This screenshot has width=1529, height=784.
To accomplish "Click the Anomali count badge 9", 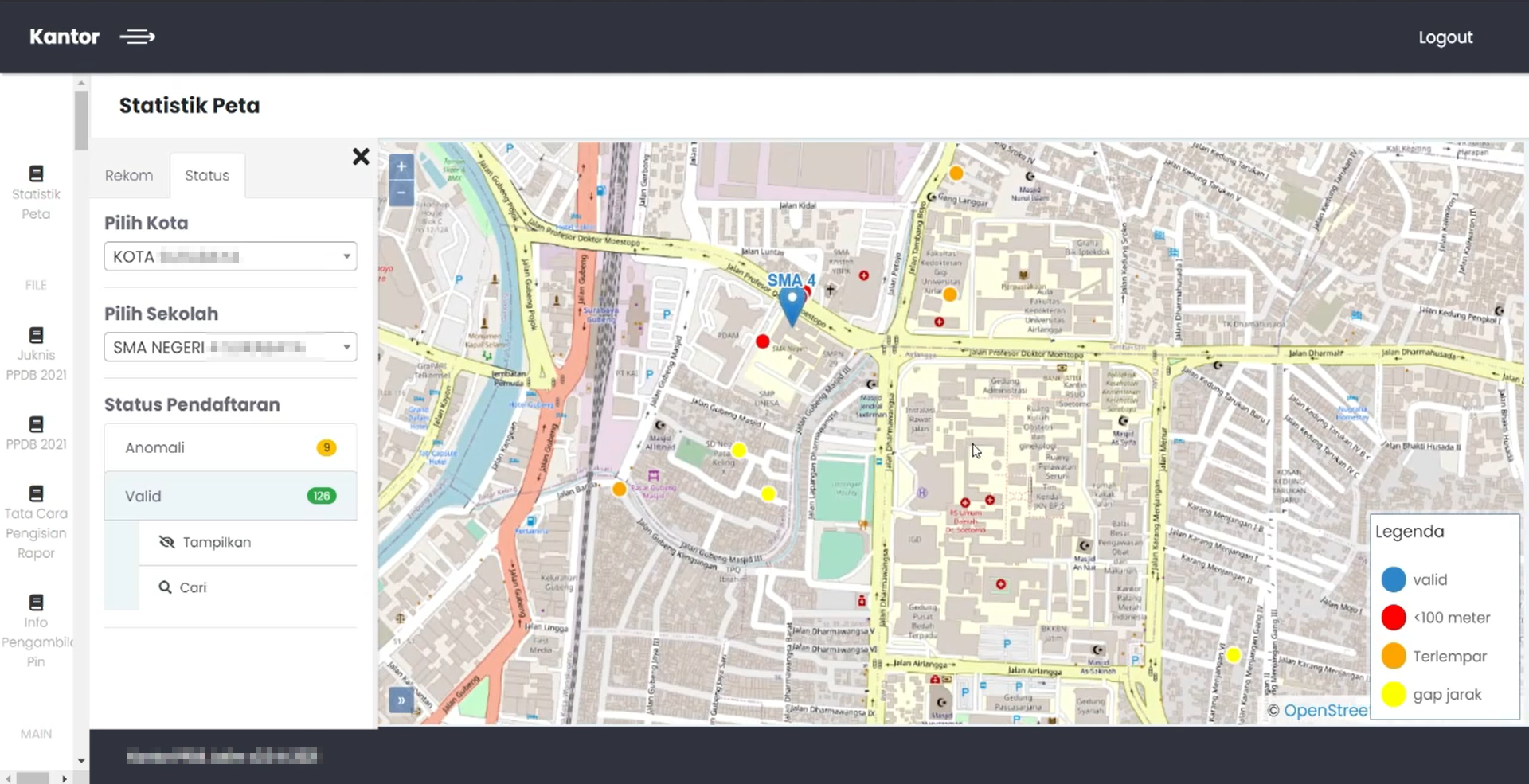I will pos(327,447).
